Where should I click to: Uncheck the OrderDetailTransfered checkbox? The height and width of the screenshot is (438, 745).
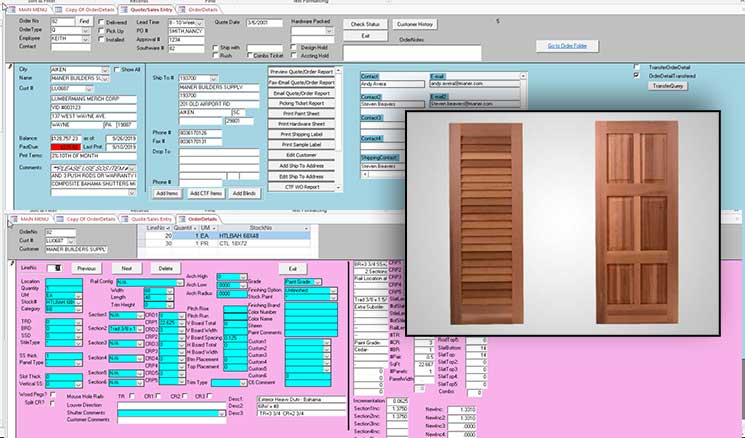637,76
